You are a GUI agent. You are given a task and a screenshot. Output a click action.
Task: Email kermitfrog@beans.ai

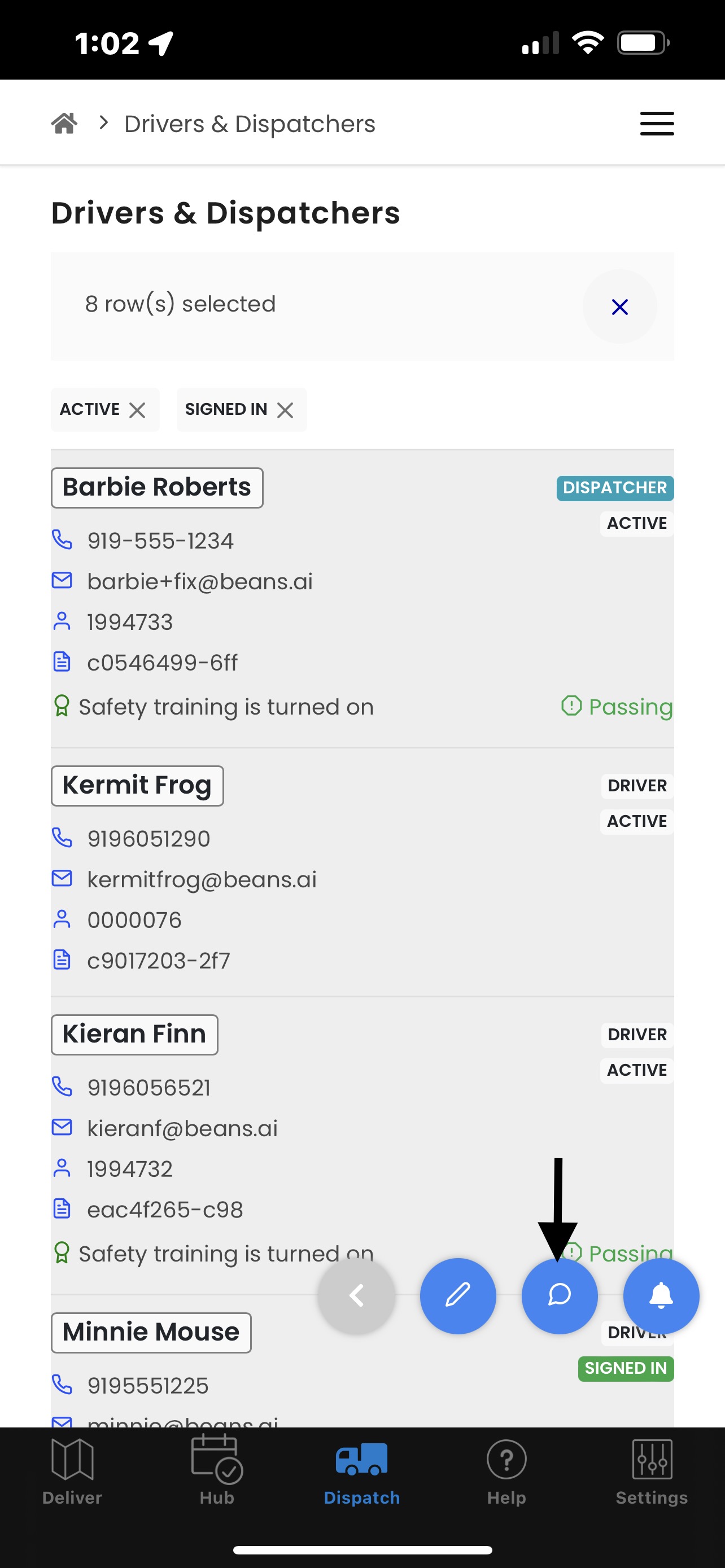pos(202,879)
